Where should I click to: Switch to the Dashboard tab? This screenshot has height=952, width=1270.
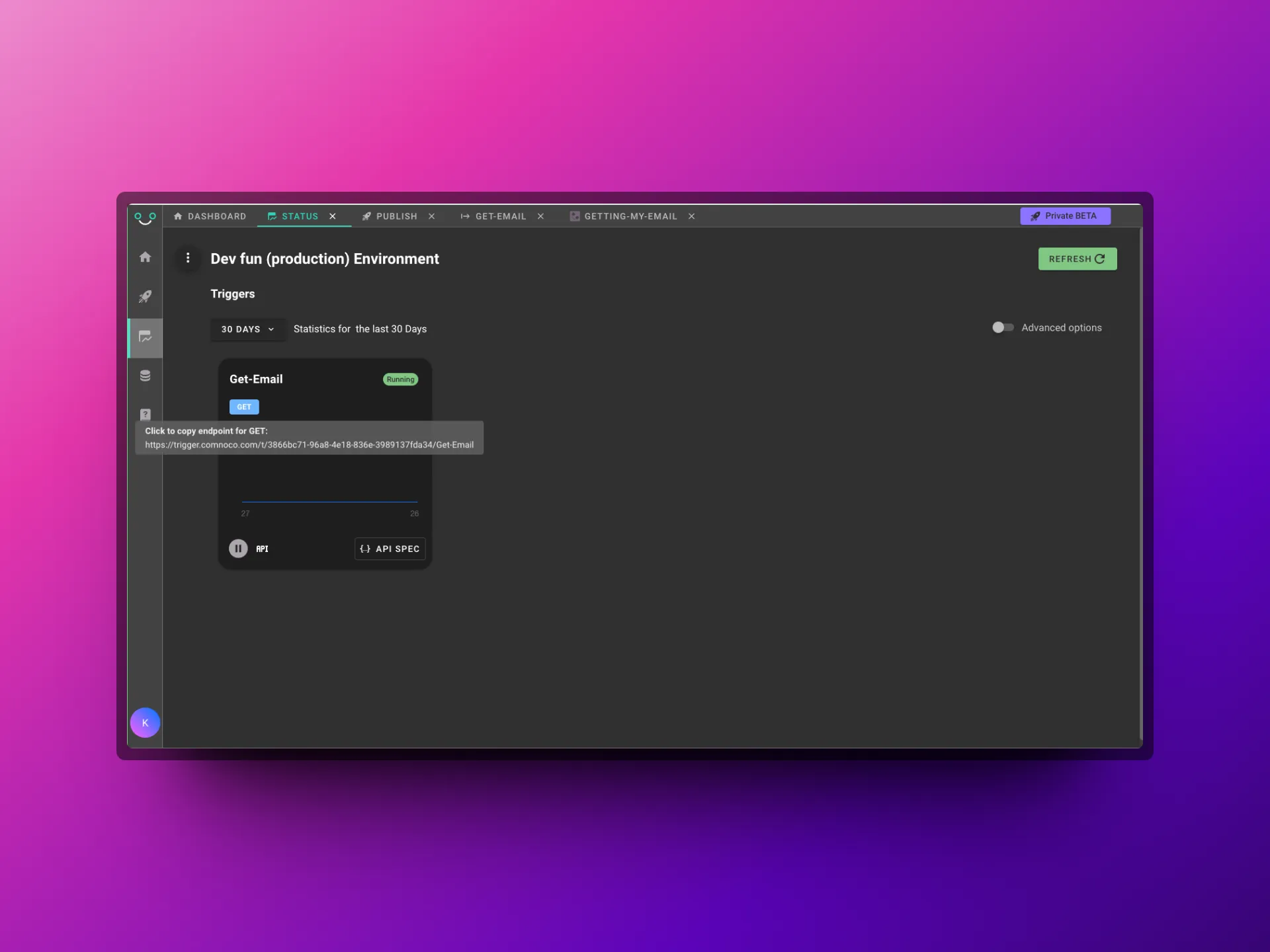click(x=210, y=216)
